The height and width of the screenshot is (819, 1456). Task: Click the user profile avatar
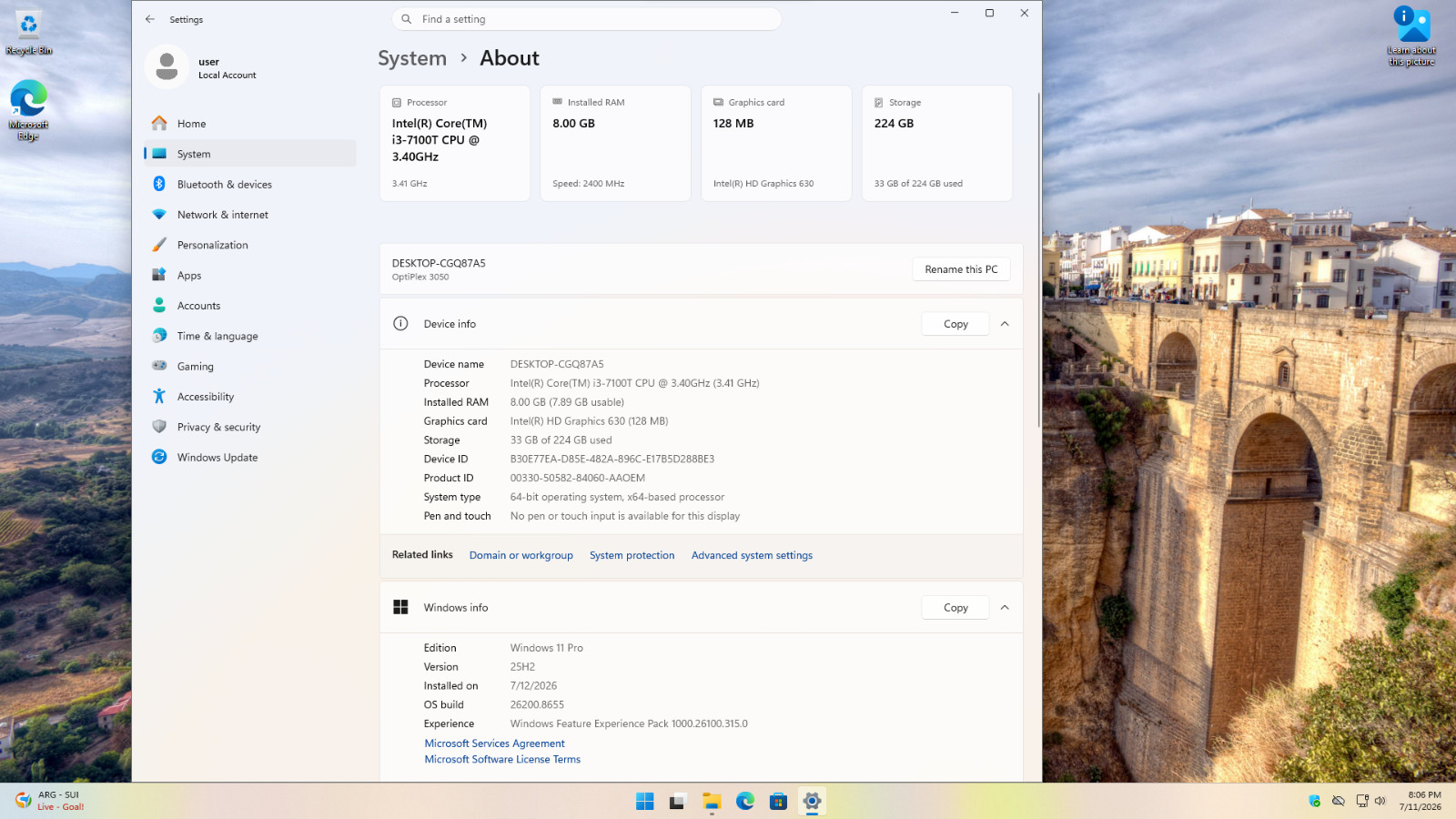click(167, 67)
